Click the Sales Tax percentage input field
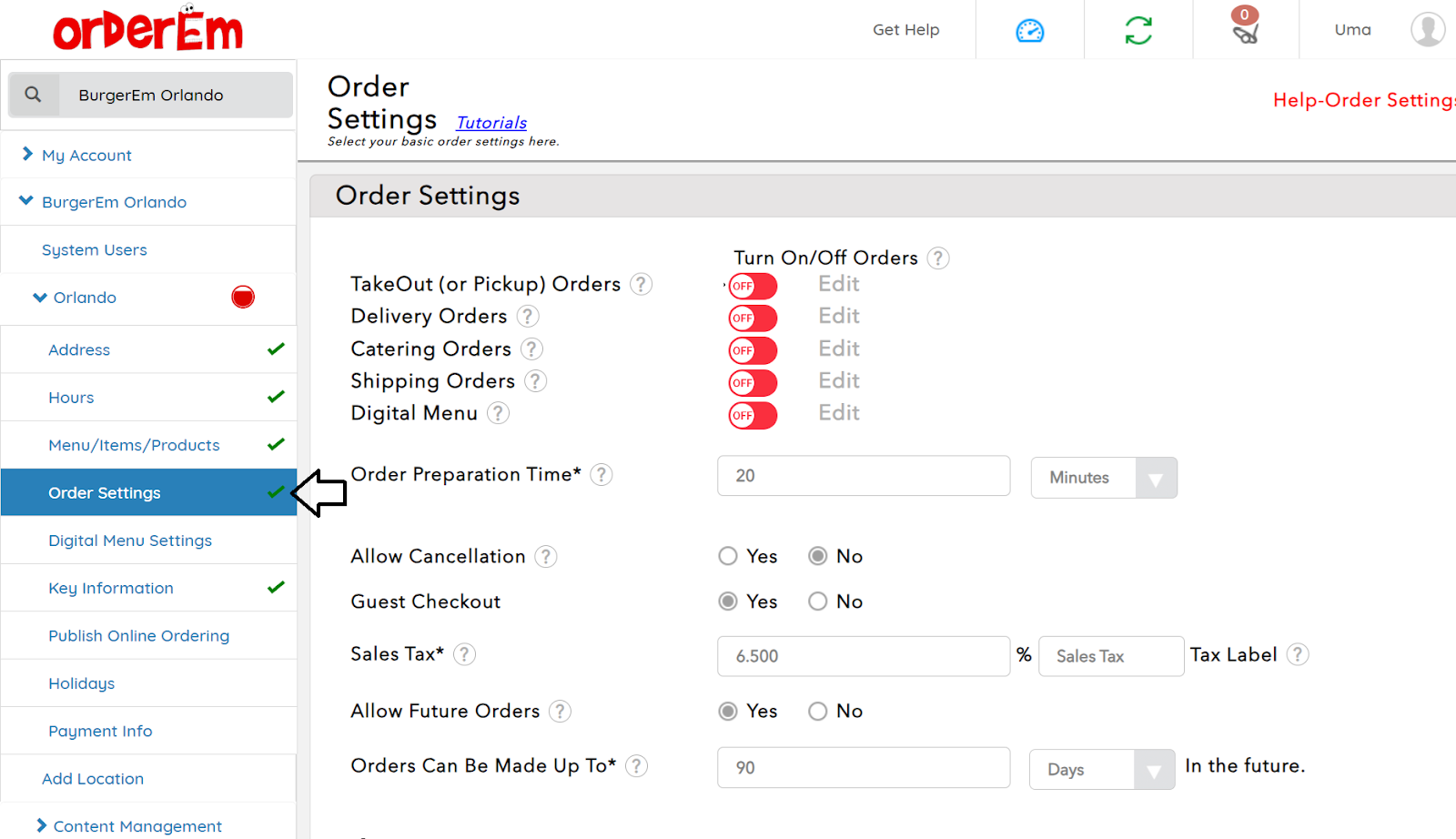The height and width of the screenshot is (839, 1456). click(x=863, y=656)
